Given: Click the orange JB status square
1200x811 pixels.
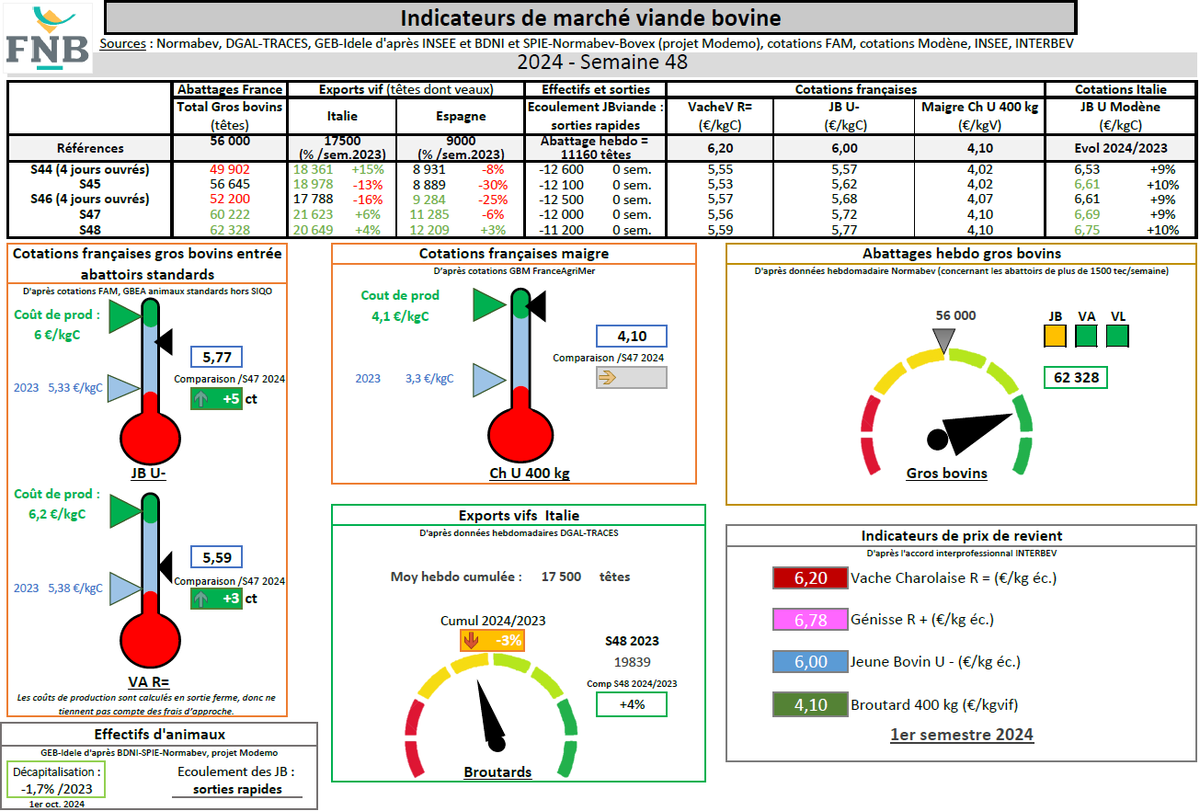Looking at the screenshot, I should [x=1054, y=336].
